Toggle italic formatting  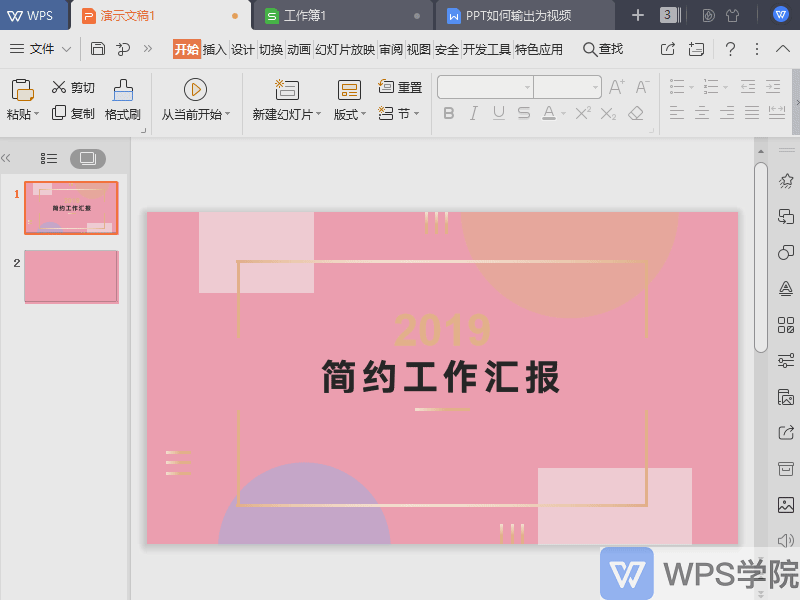(472, 113)
